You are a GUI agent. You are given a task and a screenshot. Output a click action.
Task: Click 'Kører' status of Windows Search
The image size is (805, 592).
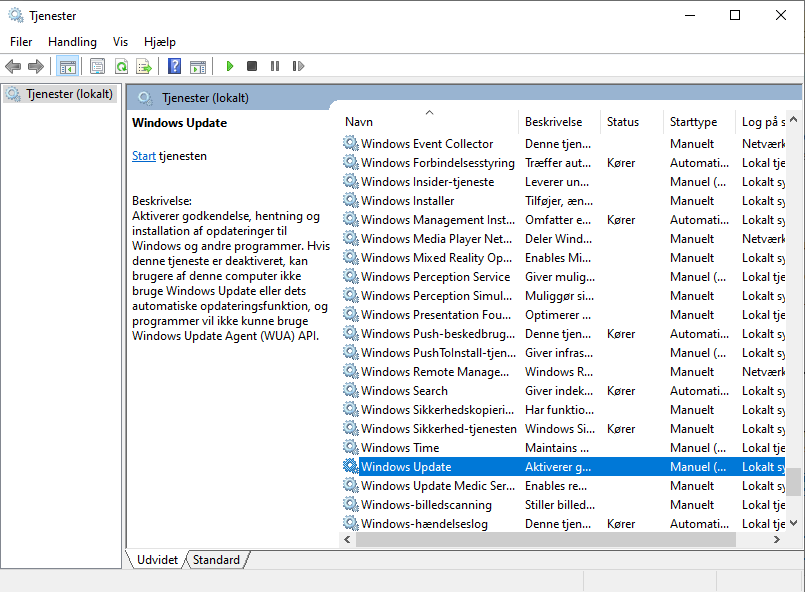pyautogui.click(x=621, y=391)
